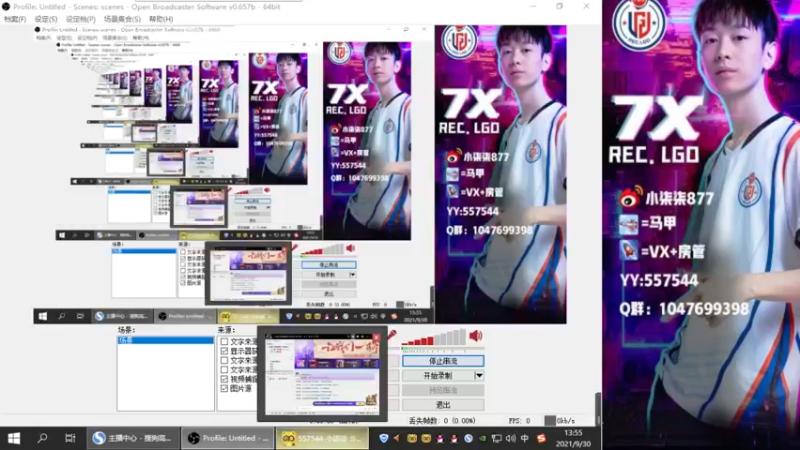Click the FPS: 0 status text
The width and height of the screenshot is (800, 450).
point(519,420)
